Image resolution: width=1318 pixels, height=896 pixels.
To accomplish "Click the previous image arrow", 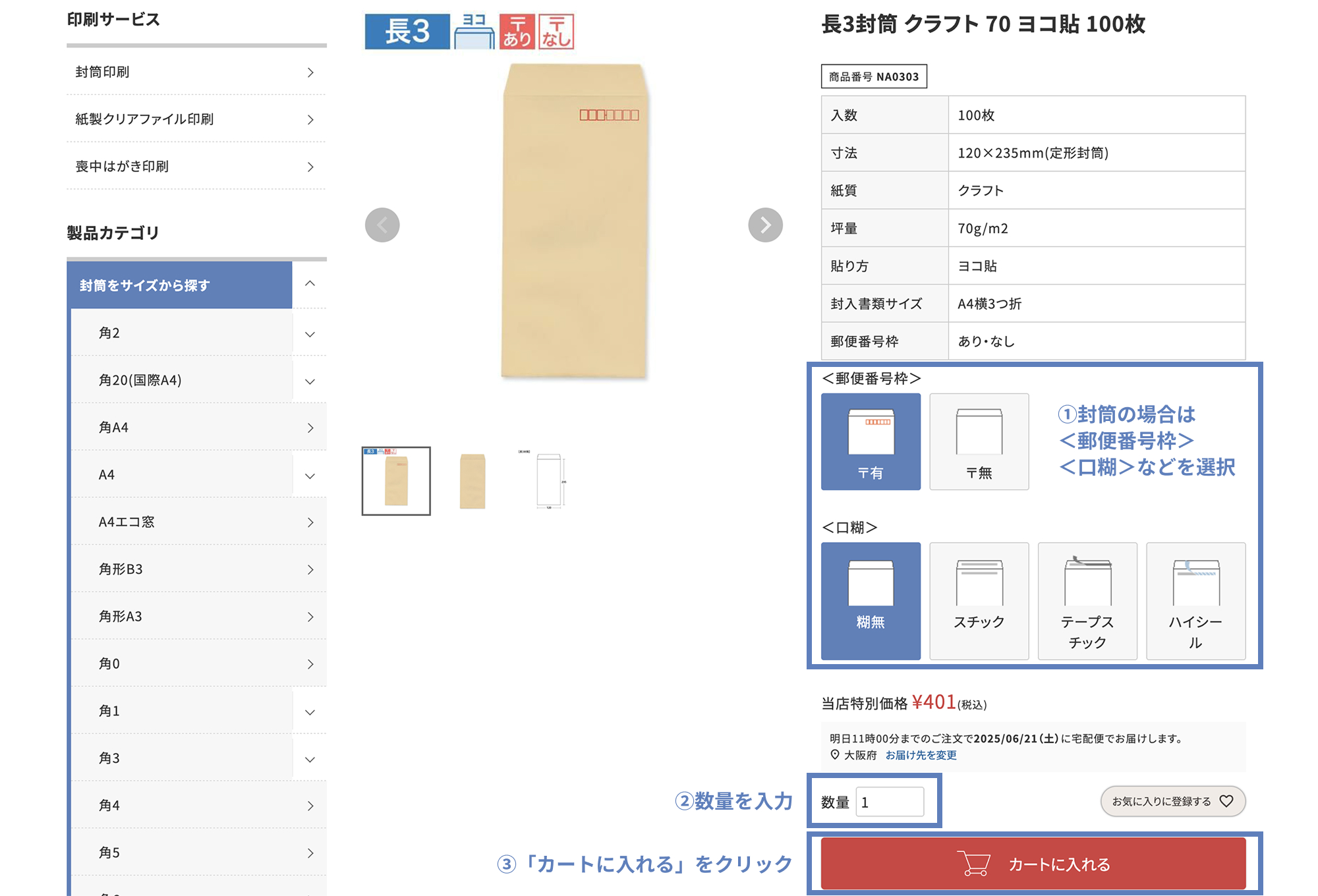I will coord(382,225).
